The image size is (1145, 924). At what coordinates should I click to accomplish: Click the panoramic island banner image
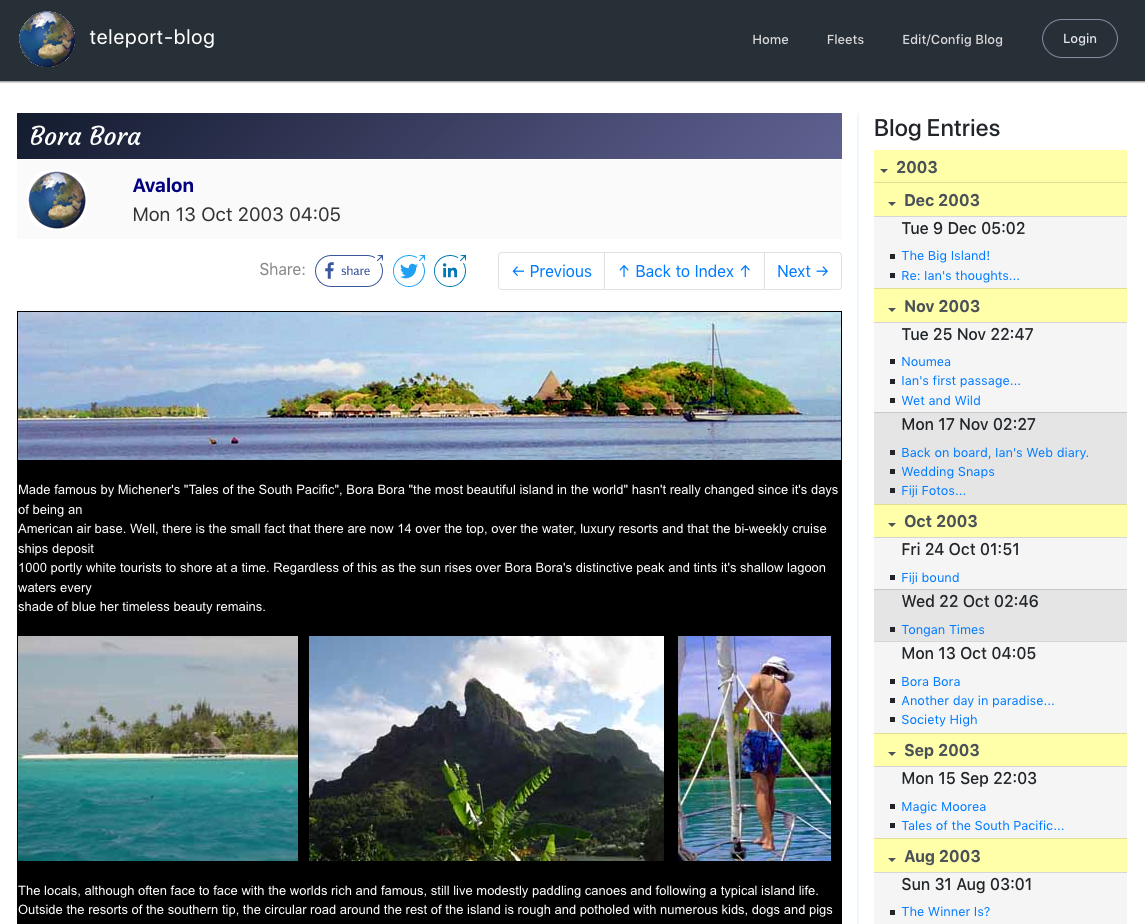coord(429,385)
